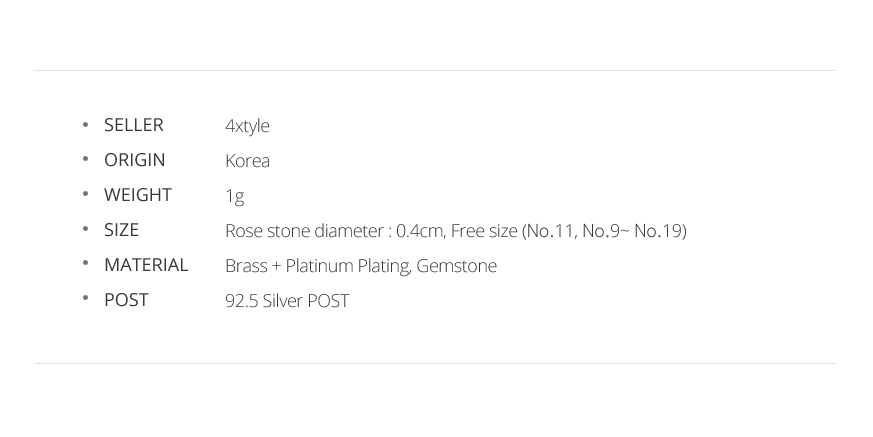Click the top horizontal divider line

(x=435, y=70)
